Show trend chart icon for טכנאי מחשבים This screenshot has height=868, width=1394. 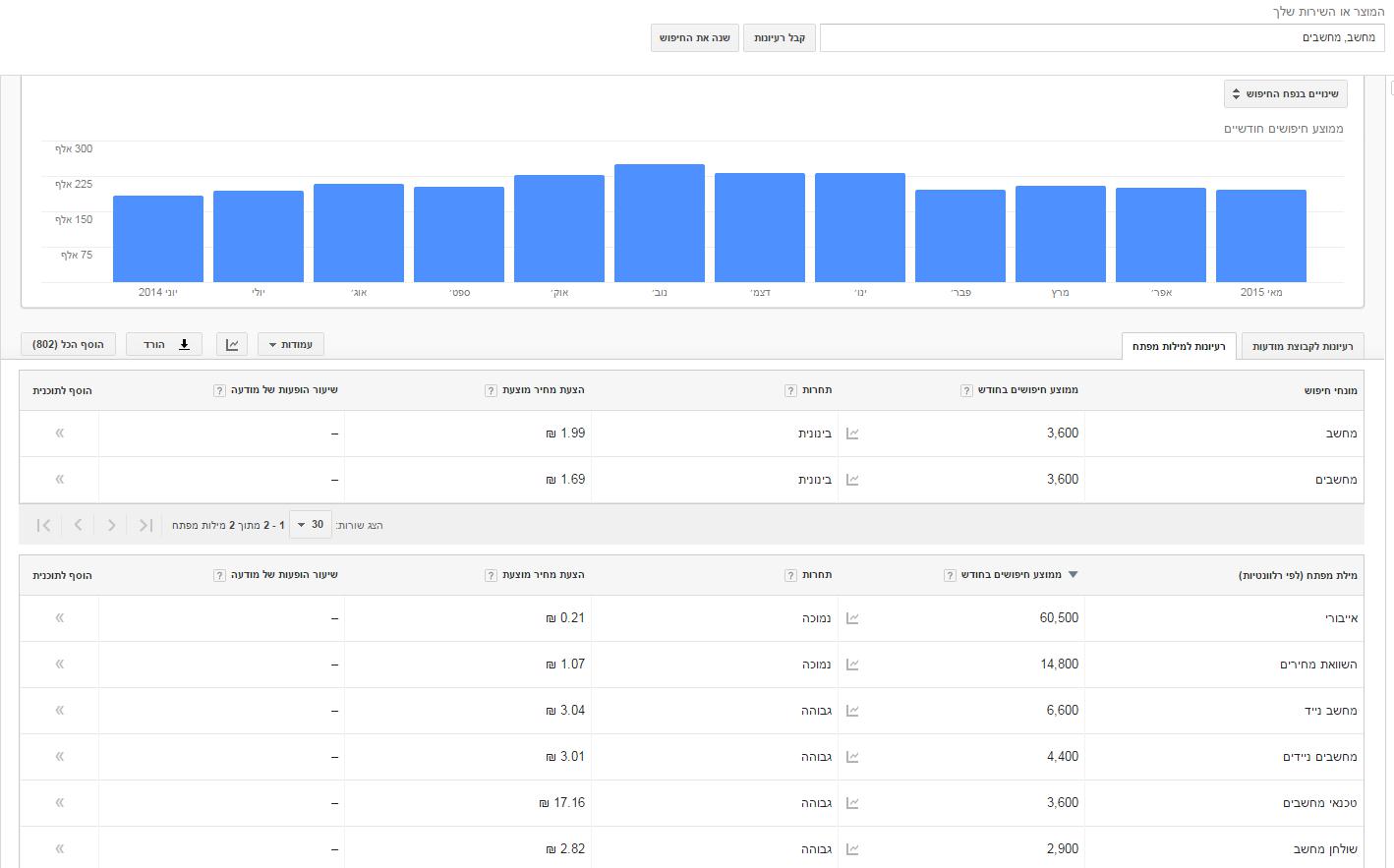coord(852,803)
